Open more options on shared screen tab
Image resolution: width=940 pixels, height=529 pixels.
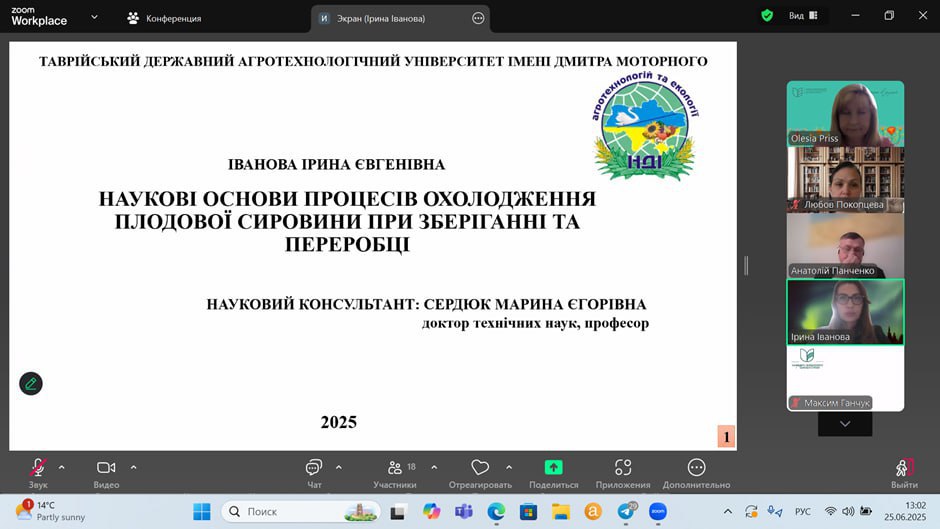(478, 19)
